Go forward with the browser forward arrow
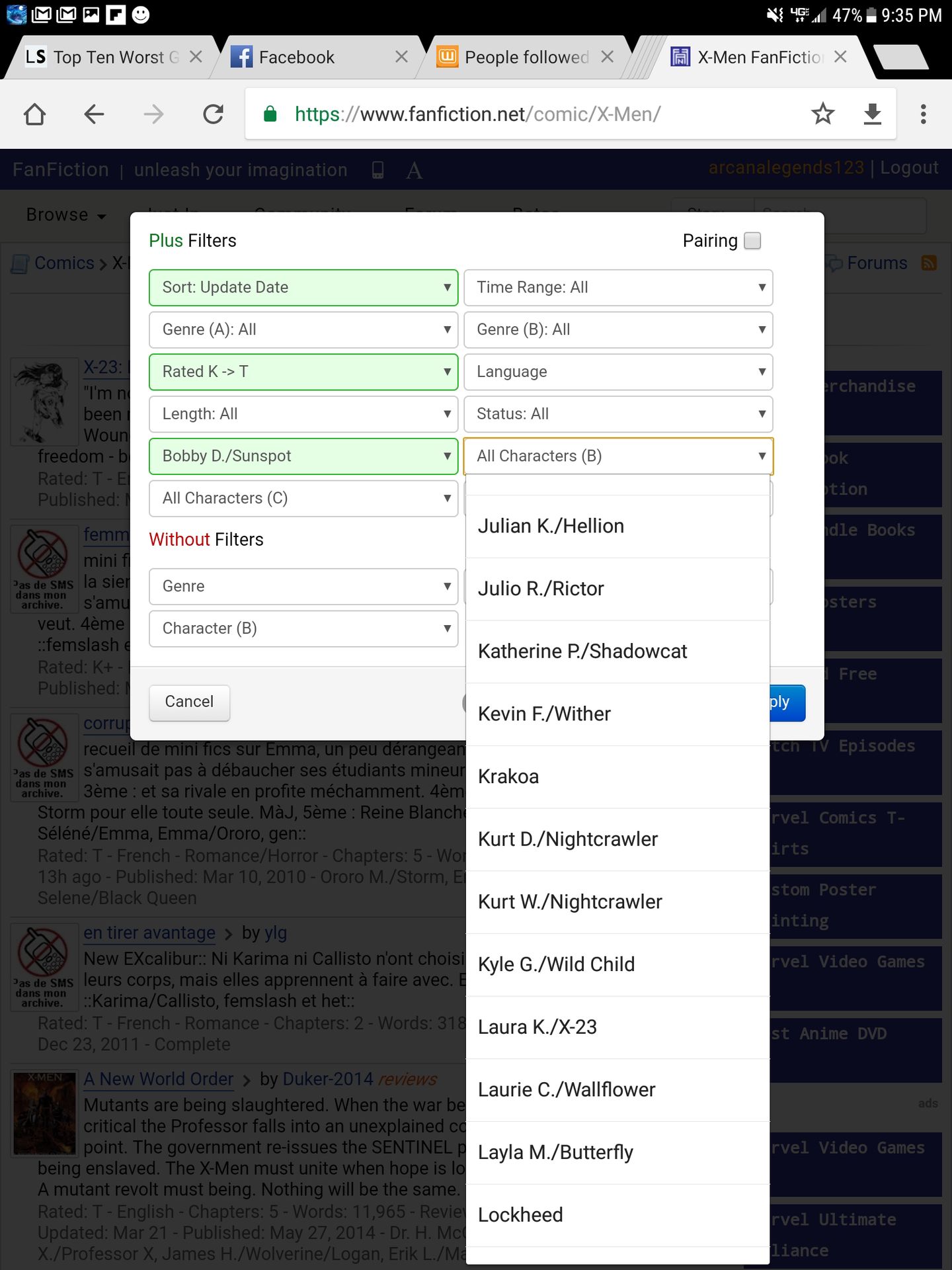Image resolution: width=952 pixels, height=1270 pixels. pos(153,114)
